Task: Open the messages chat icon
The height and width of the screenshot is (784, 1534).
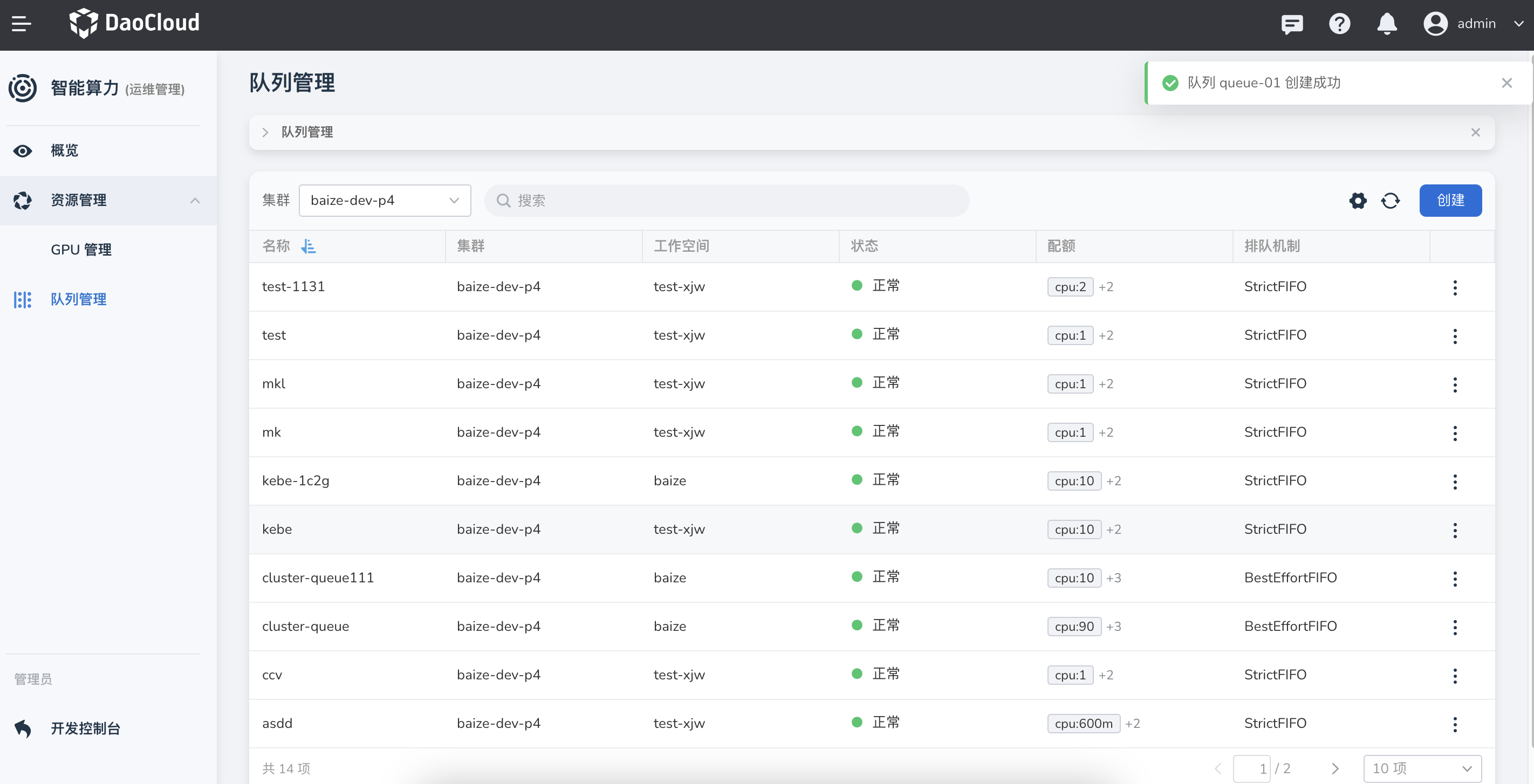Action: [1292, 24]
